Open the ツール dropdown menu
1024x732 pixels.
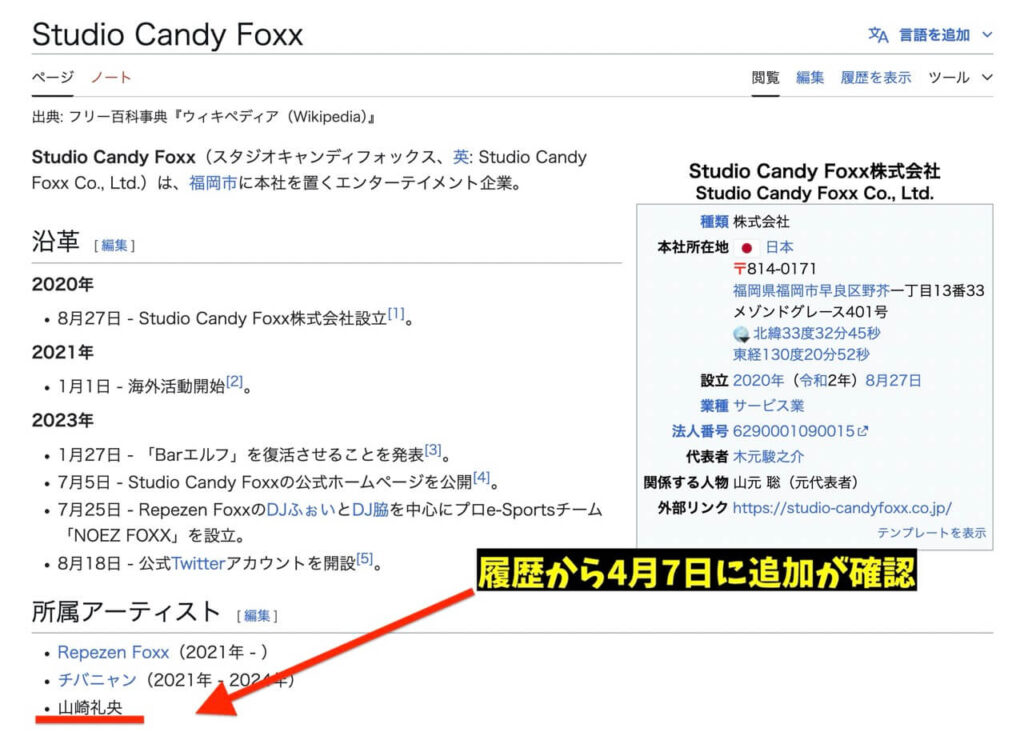click(x=949, y=78)
